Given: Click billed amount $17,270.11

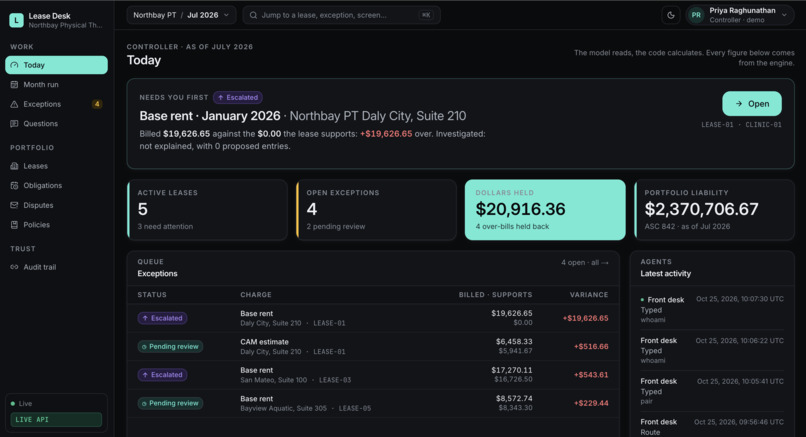Looking at the screenshot, I should click(x=512, y=370).
